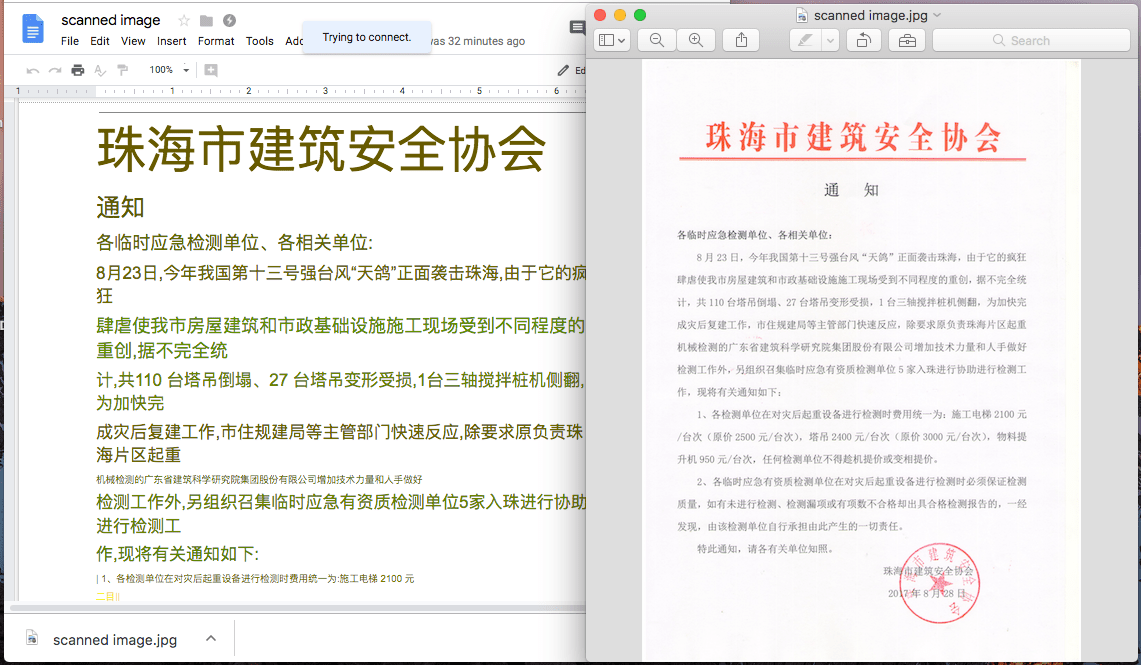Click the line 各临时应急检测单位、各相关单位:
1141x665 pixels.
234,242
